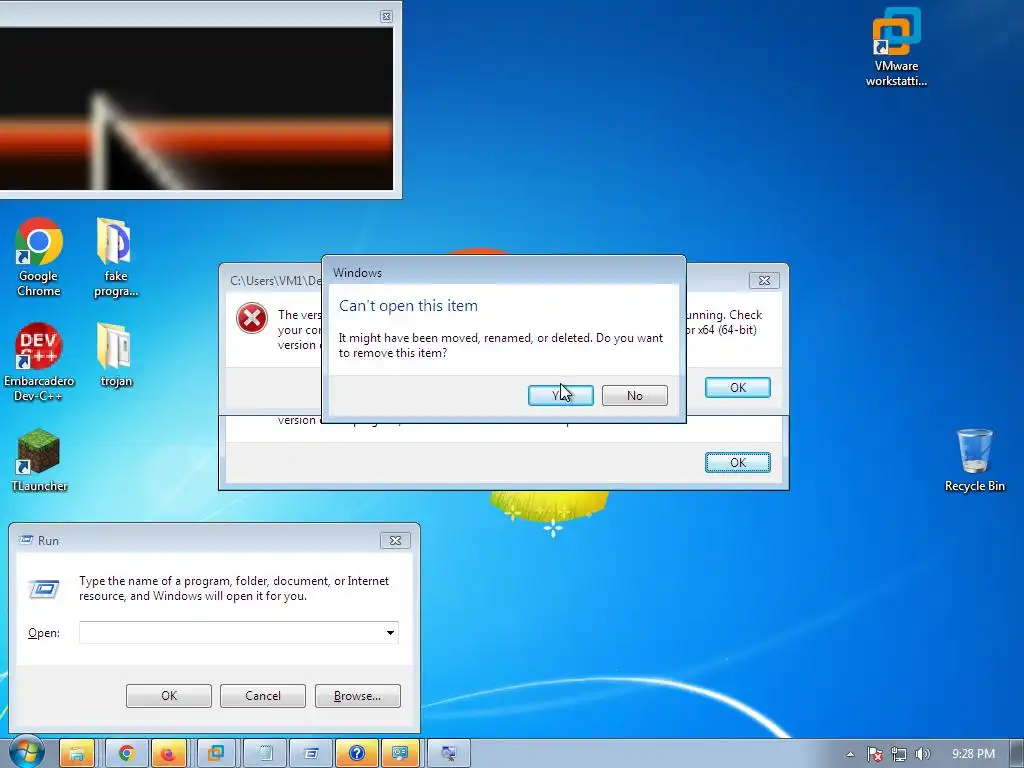
Task: Close the window showing the orange streak image
Action: click(x=386, y=16)
